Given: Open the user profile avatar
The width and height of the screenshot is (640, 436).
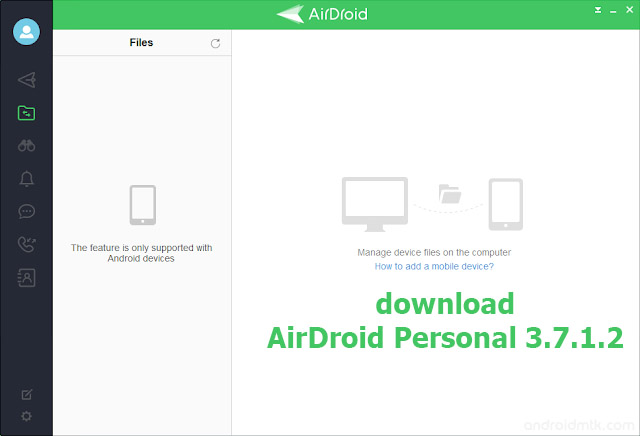Looking at the screenshot, I should pos(27,31).
